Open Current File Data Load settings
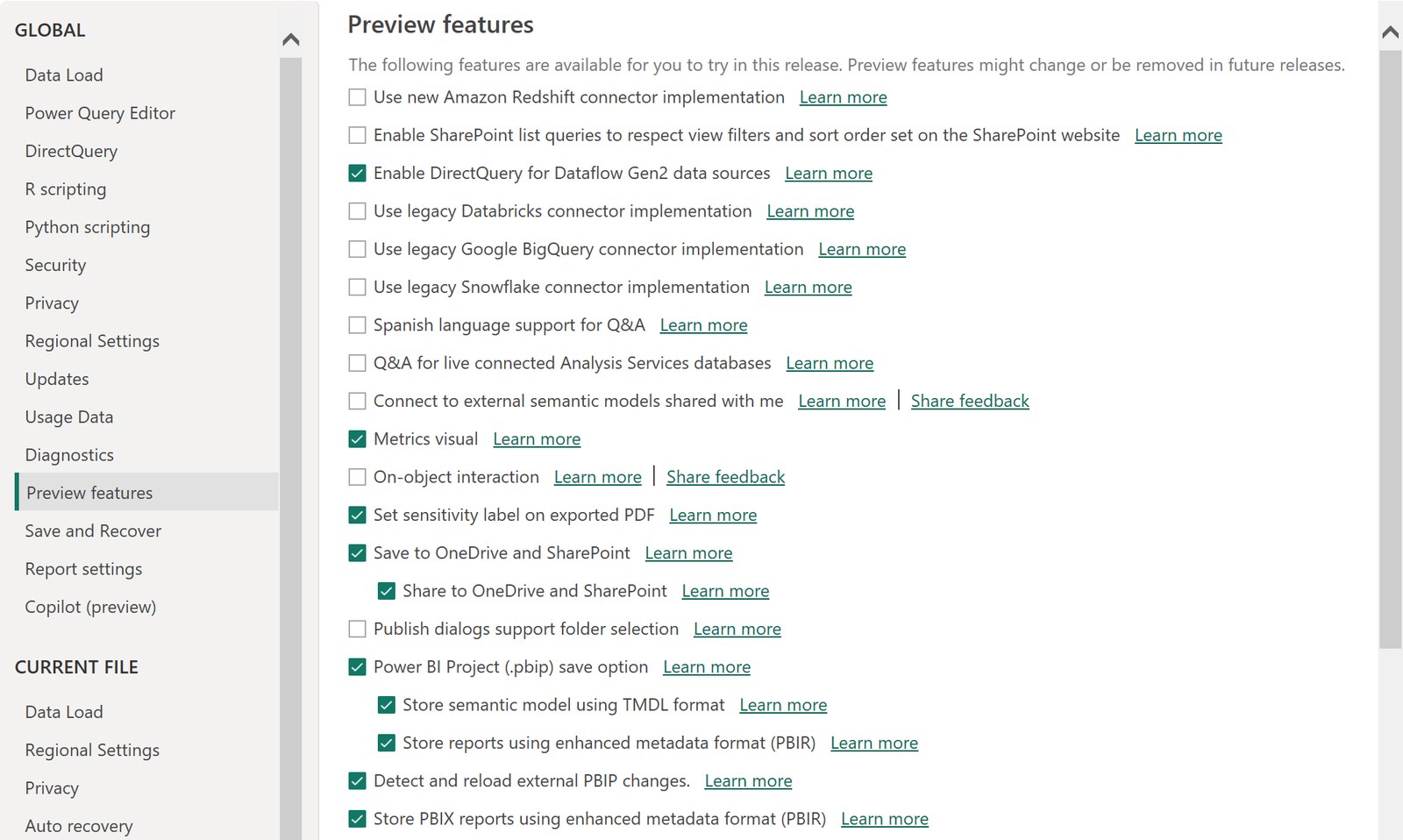 click(64, 712)
